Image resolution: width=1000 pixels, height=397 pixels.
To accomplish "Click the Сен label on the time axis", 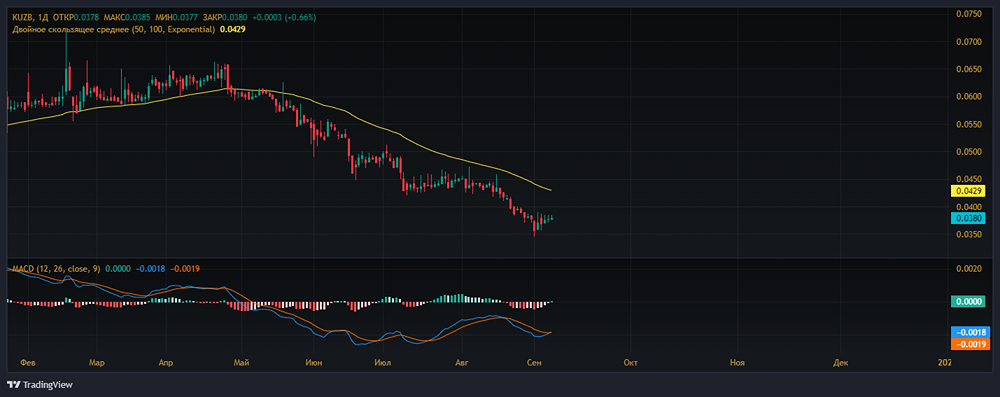I will click(x=534, y=363).
